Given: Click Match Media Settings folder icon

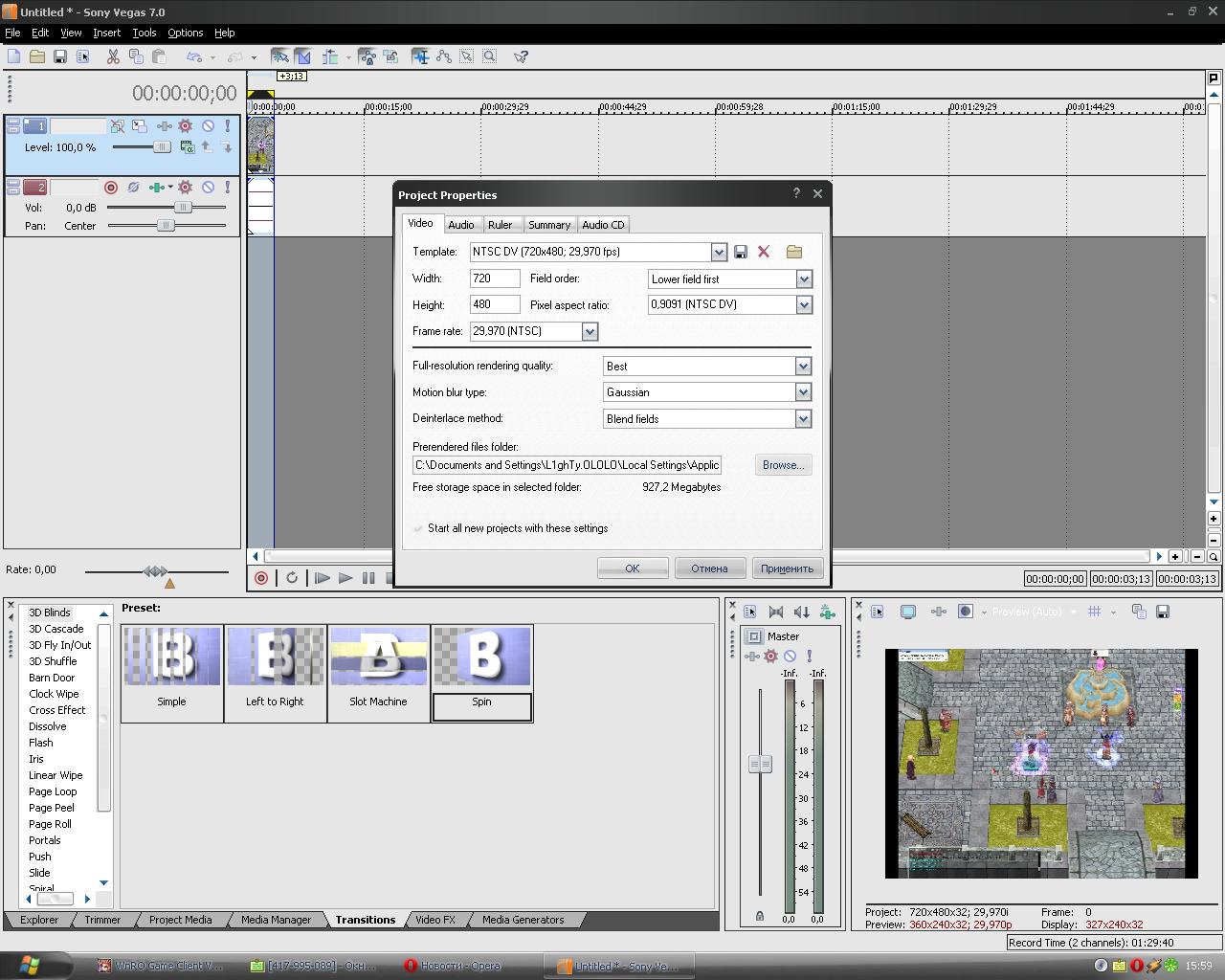Looking at the screenshot, I should click(793, 252).
